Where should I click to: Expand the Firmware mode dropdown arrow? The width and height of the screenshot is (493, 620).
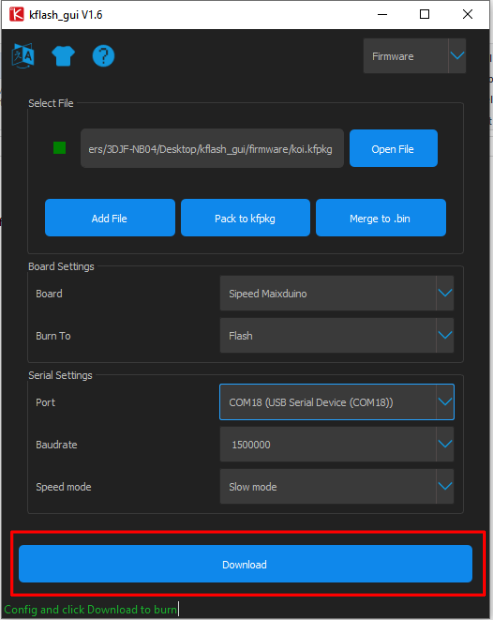457,56
